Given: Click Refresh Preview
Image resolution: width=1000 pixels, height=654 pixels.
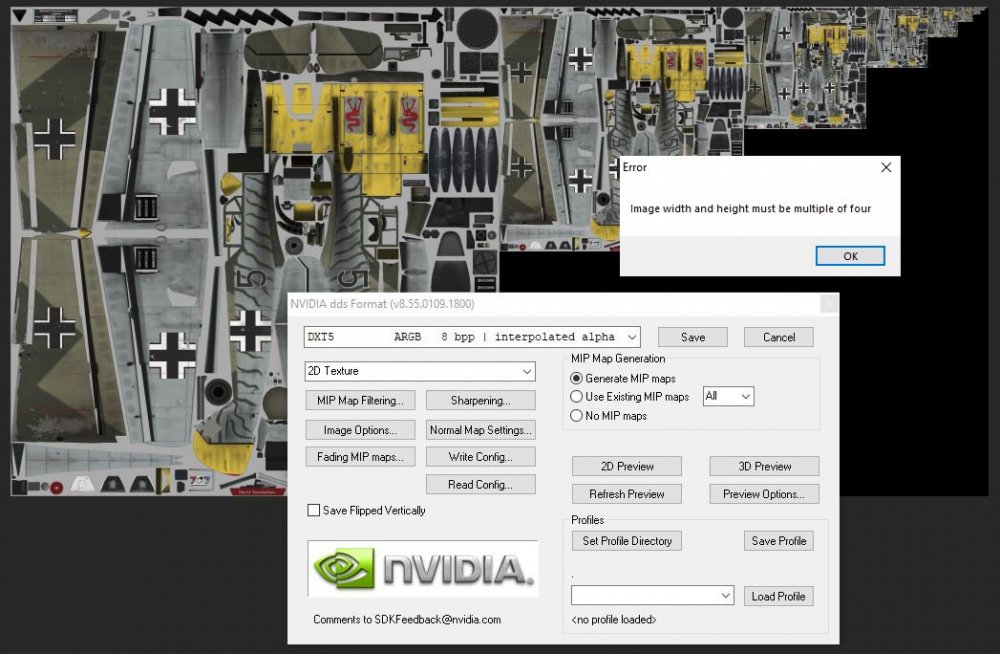Looking at the screenshot, I should point(627,494).
